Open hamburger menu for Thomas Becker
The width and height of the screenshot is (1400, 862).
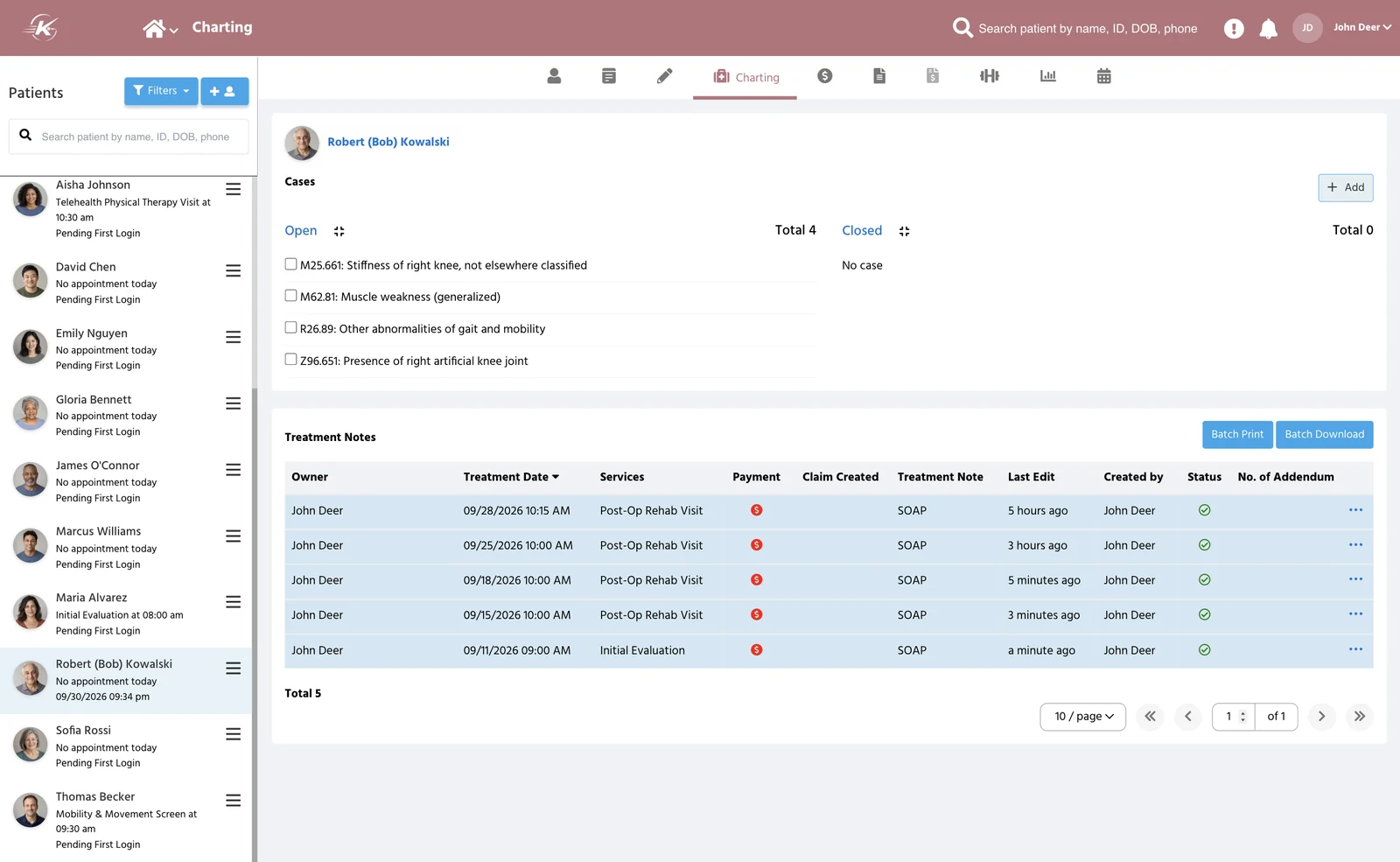point(234,801)
